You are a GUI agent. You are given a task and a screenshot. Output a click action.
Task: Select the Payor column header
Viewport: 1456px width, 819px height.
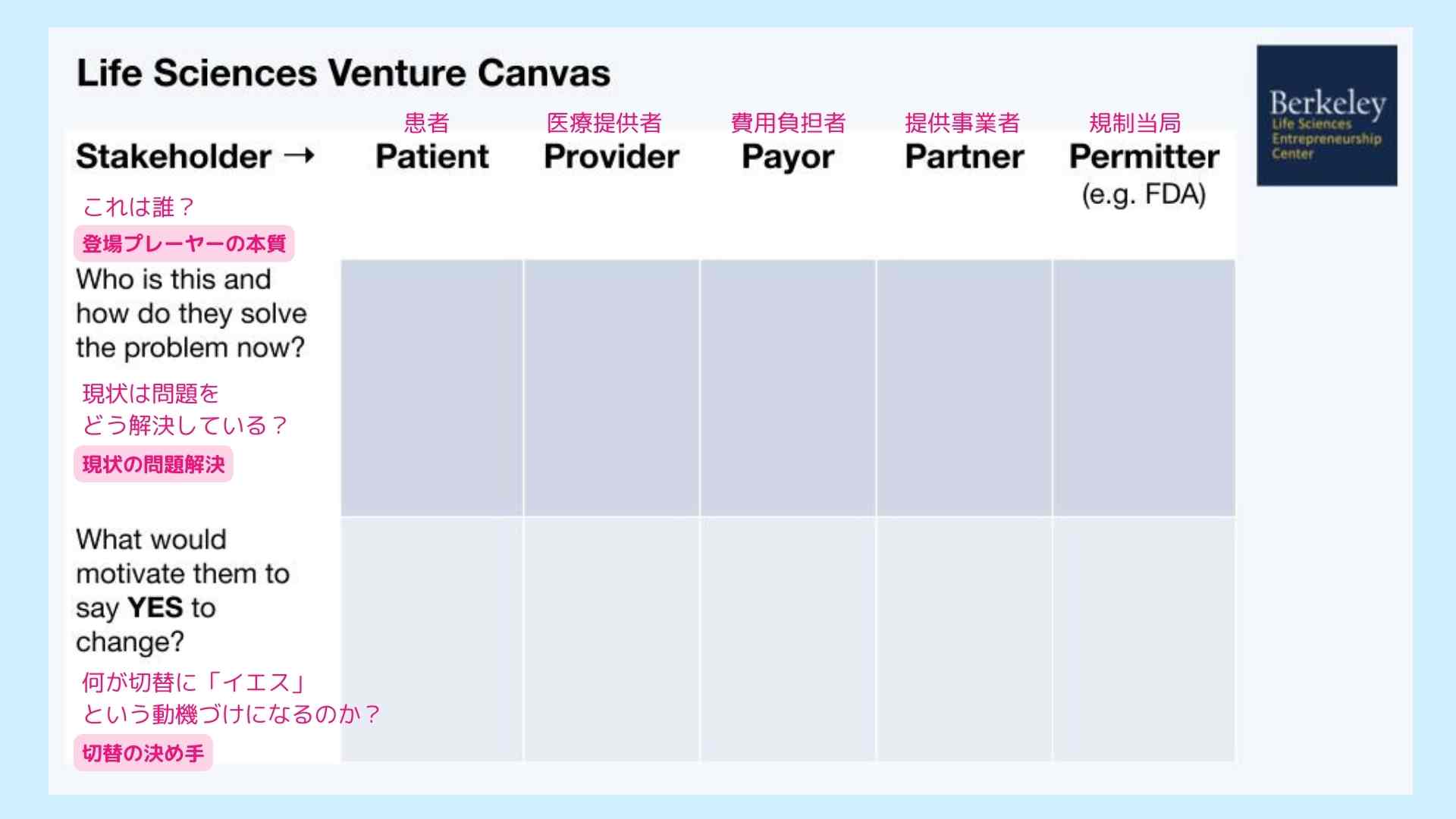tap(788, 158)
